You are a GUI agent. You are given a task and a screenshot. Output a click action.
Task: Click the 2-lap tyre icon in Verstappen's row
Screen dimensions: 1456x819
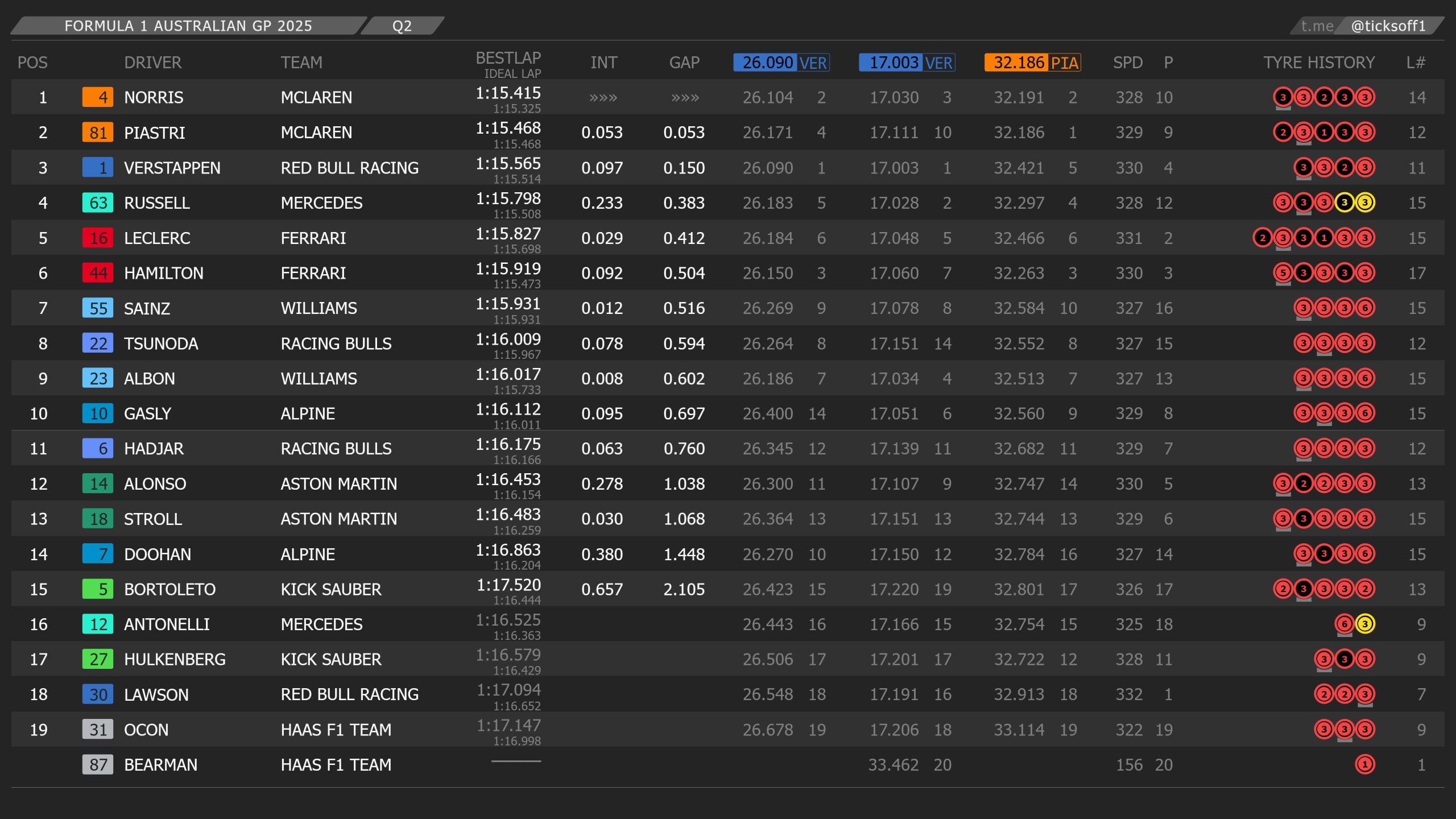(x=1344, y=167)
